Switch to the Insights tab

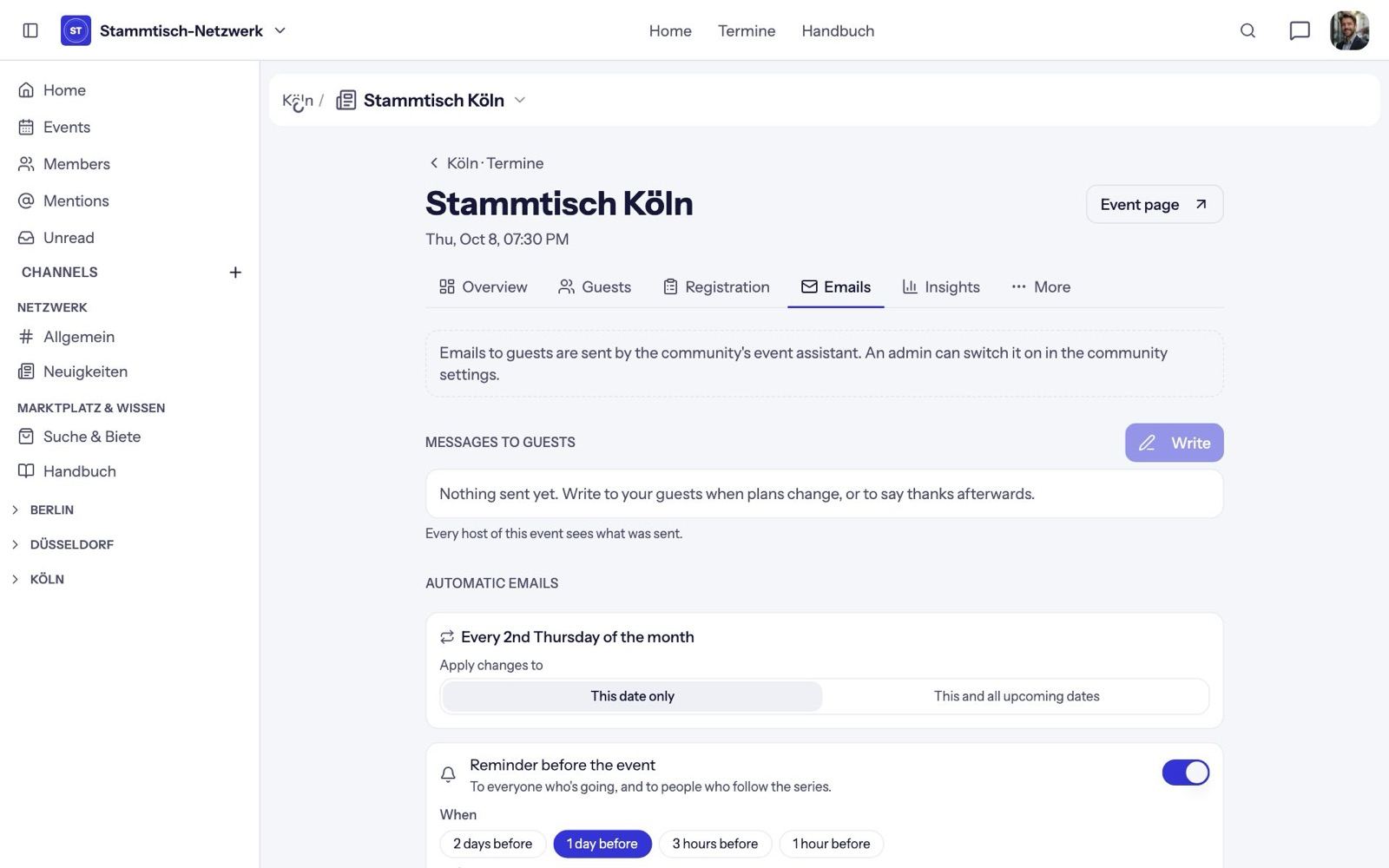[x=941, y=286]
